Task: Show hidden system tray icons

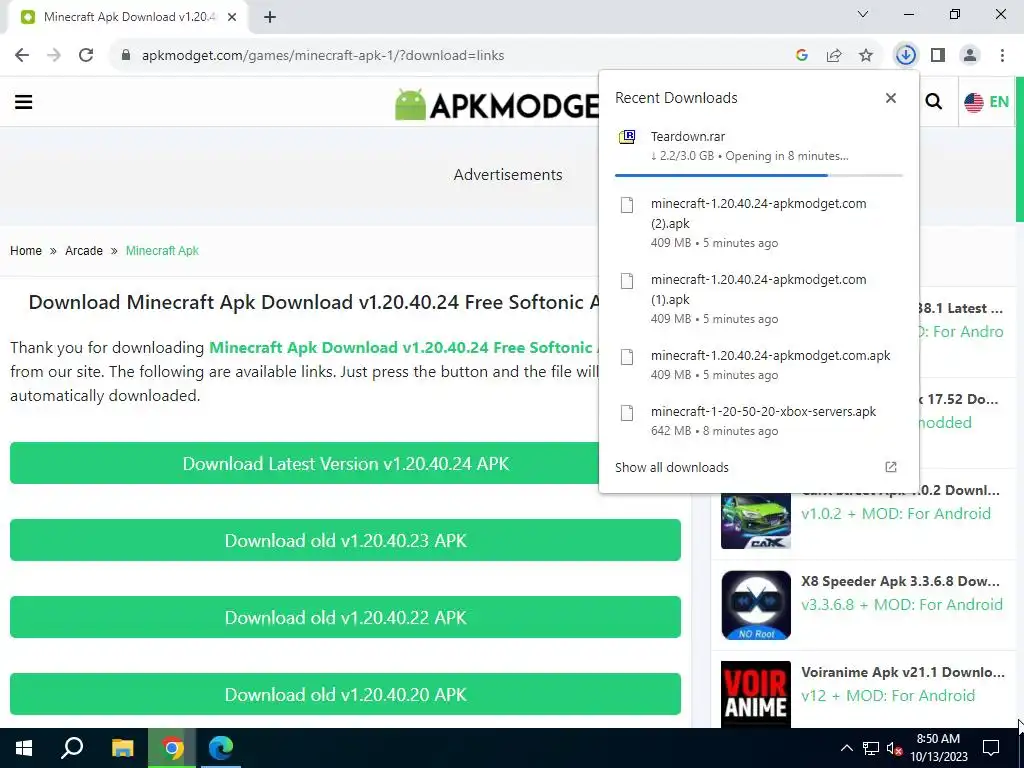Action: [x=846, y=748]
